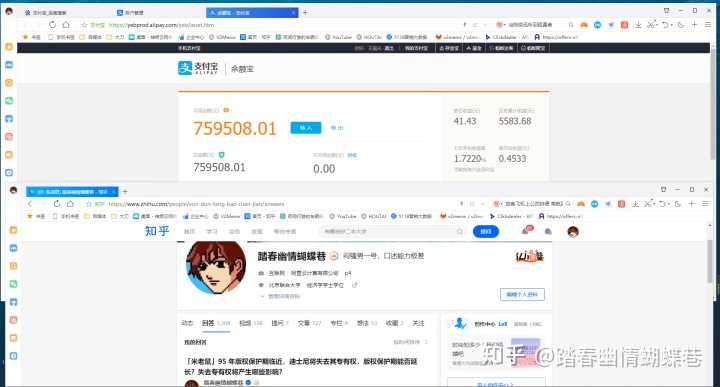720x387 pixels.
Task: Click green shield icon beside balance label
Action: tap(222, 155)
